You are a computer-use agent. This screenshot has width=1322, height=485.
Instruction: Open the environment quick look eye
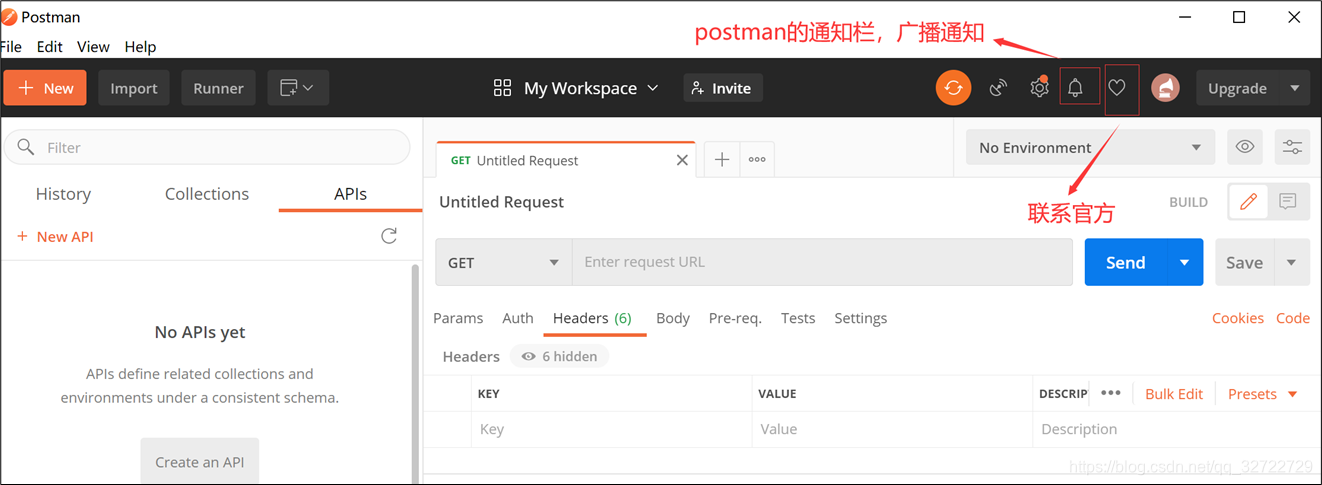(x=1245, y=147)
